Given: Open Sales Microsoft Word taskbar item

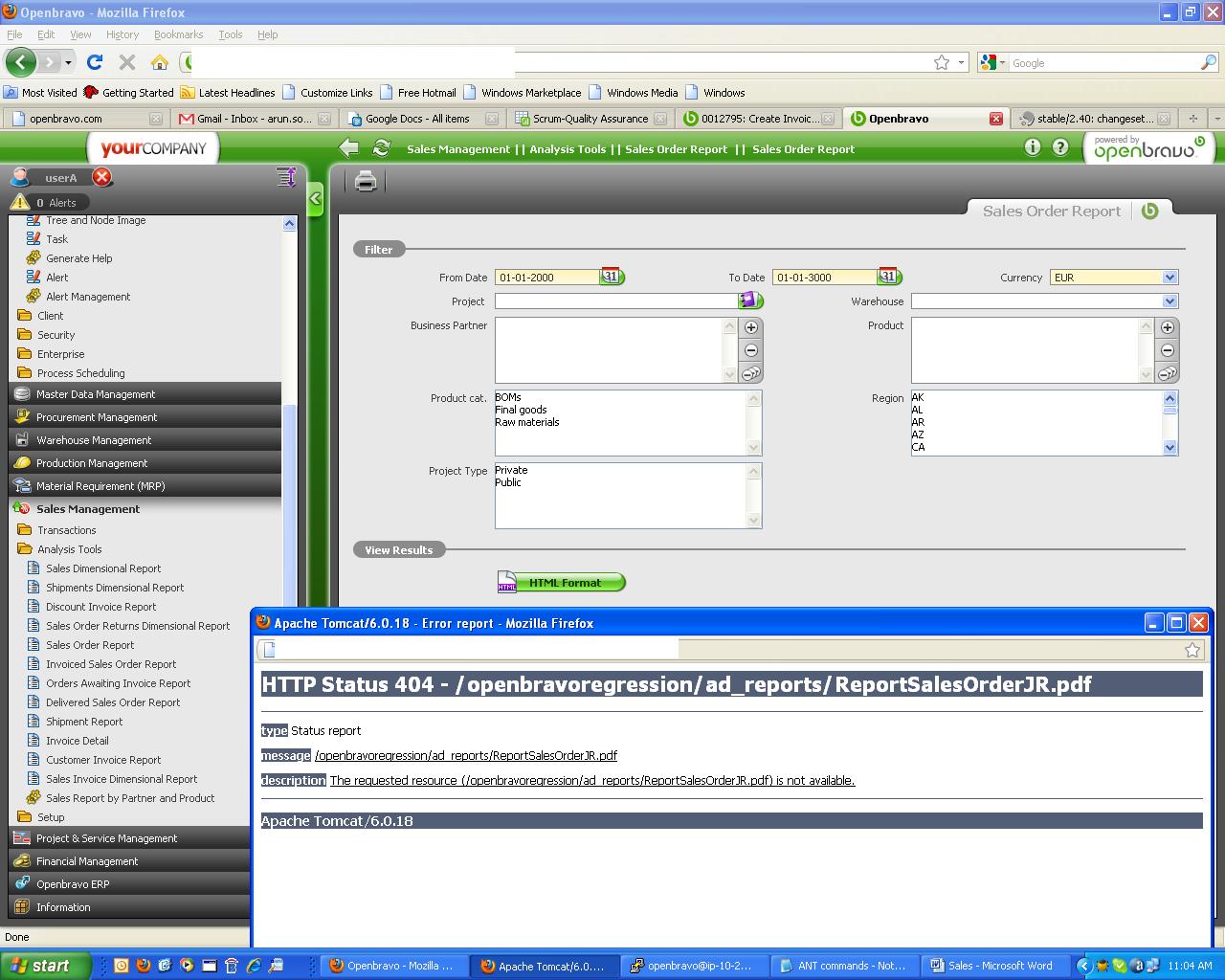Looking at the screenshot, I should 995,966.
